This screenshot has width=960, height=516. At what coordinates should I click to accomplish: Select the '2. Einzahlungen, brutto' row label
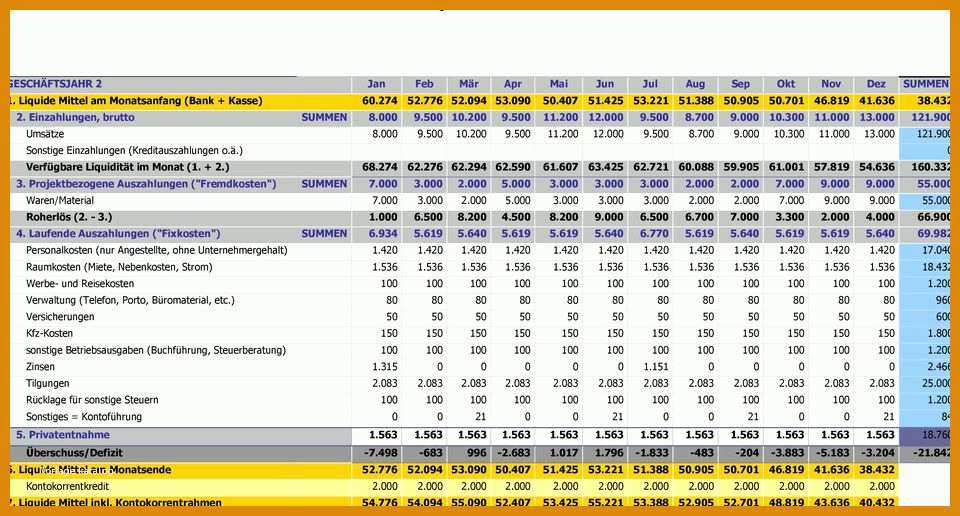pos(75,117)
